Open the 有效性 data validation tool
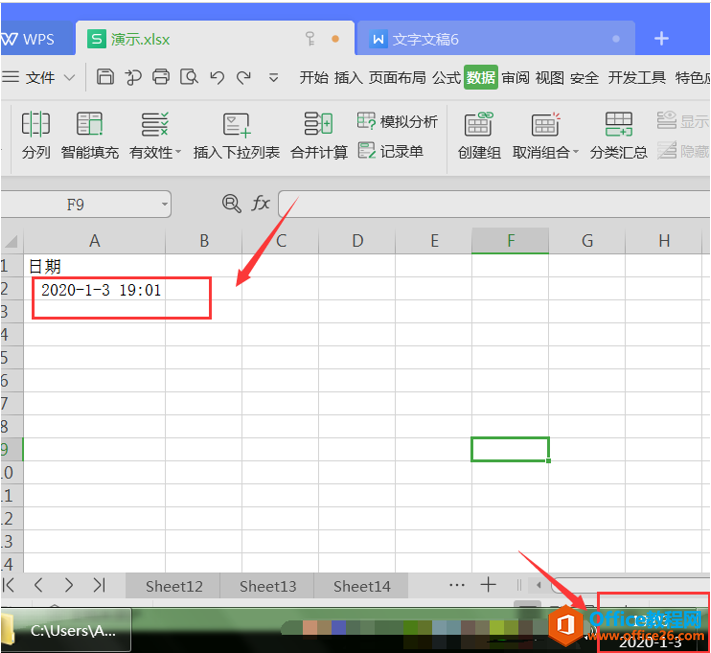 click(151, 136)
